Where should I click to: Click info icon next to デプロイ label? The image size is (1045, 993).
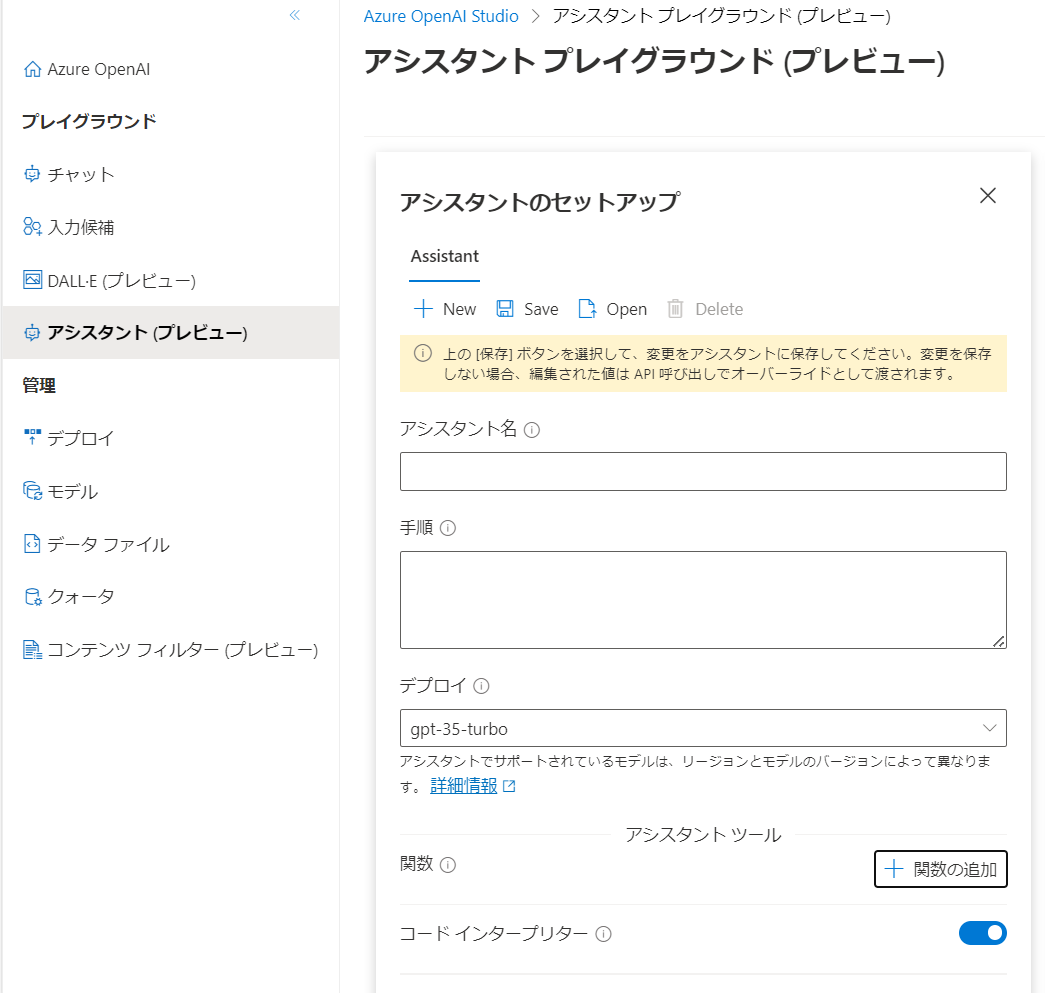[x=481, y=686]
